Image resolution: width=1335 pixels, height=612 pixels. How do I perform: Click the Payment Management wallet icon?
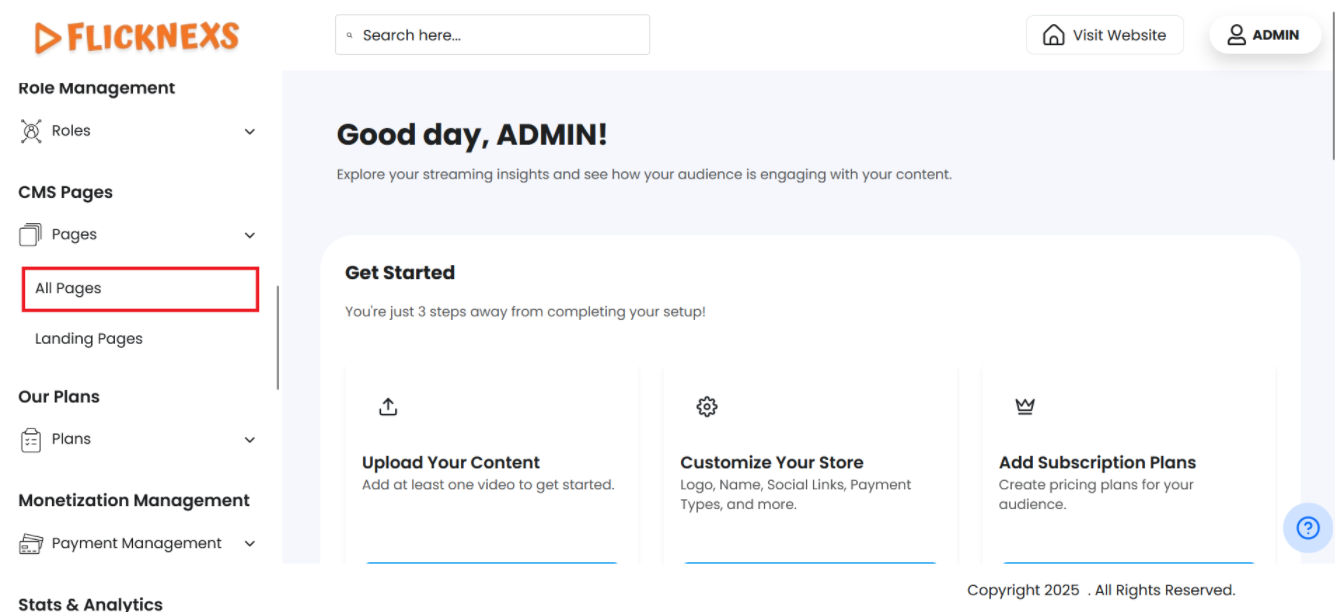click(x=31, y=544)
